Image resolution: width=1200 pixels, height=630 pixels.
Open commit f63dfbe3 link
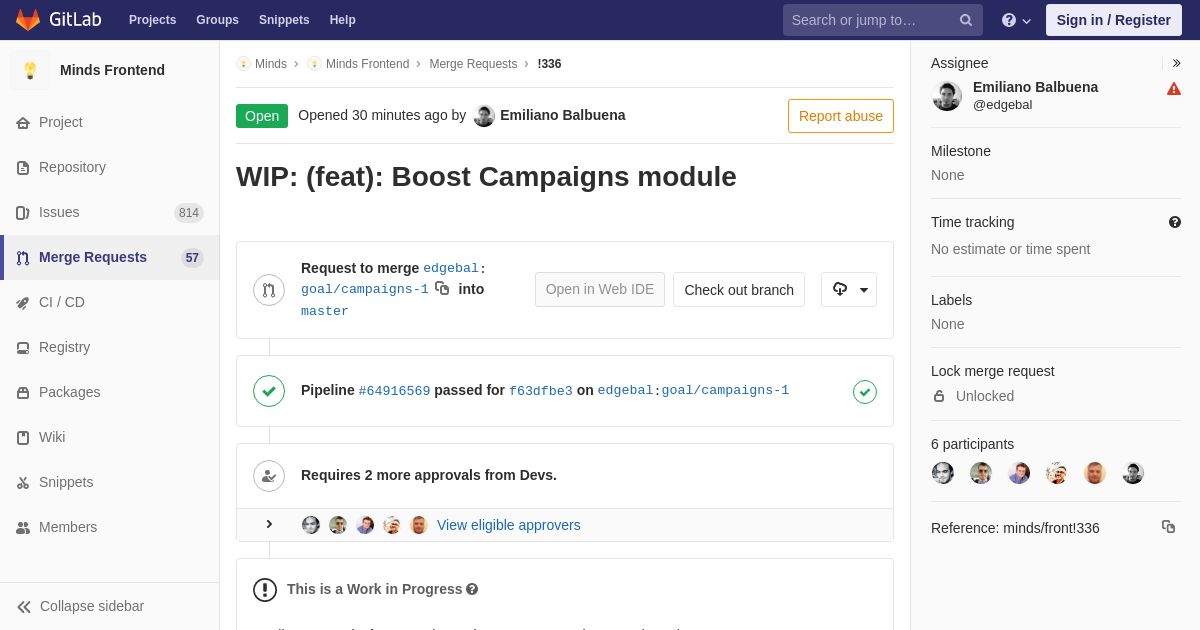541,391
